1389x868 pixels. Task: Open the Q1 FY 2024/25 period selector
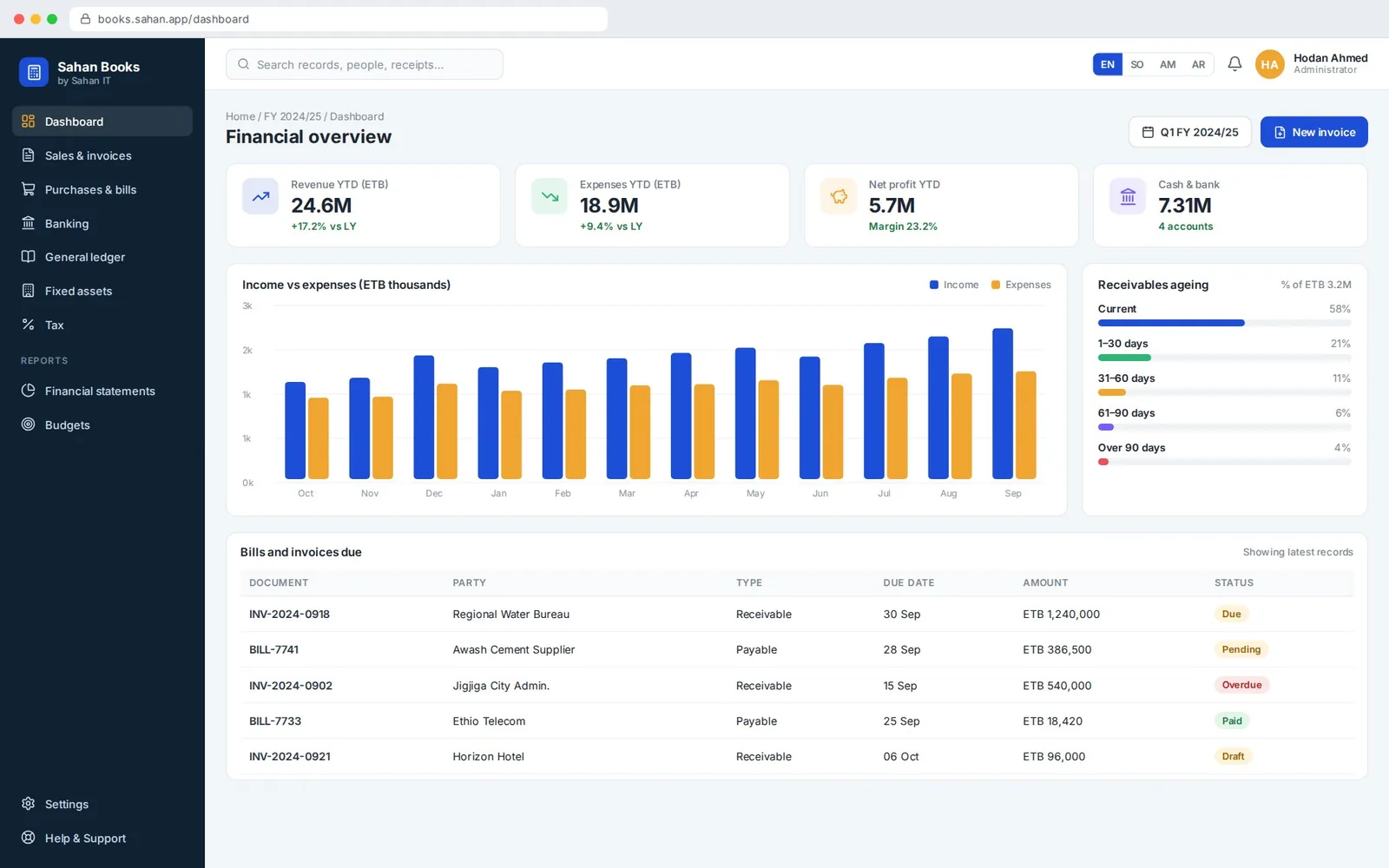pyautogui.click(x=1190, y=132)
